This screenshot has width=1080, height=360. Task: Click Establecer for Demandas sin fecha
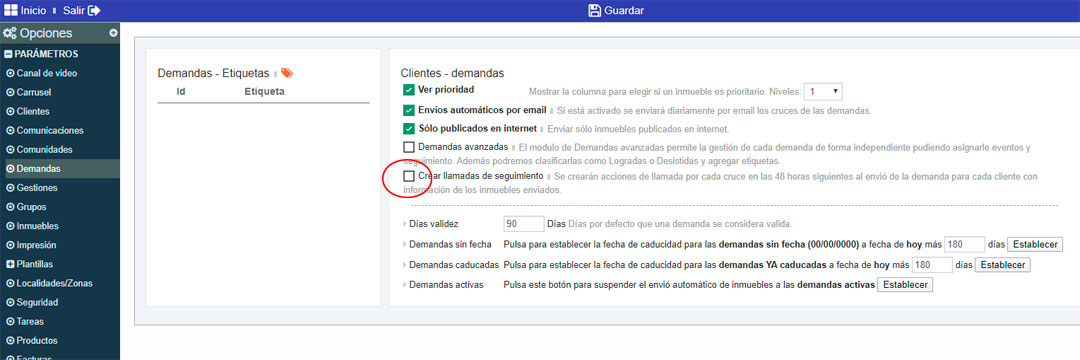click(x=1035, y=244)
